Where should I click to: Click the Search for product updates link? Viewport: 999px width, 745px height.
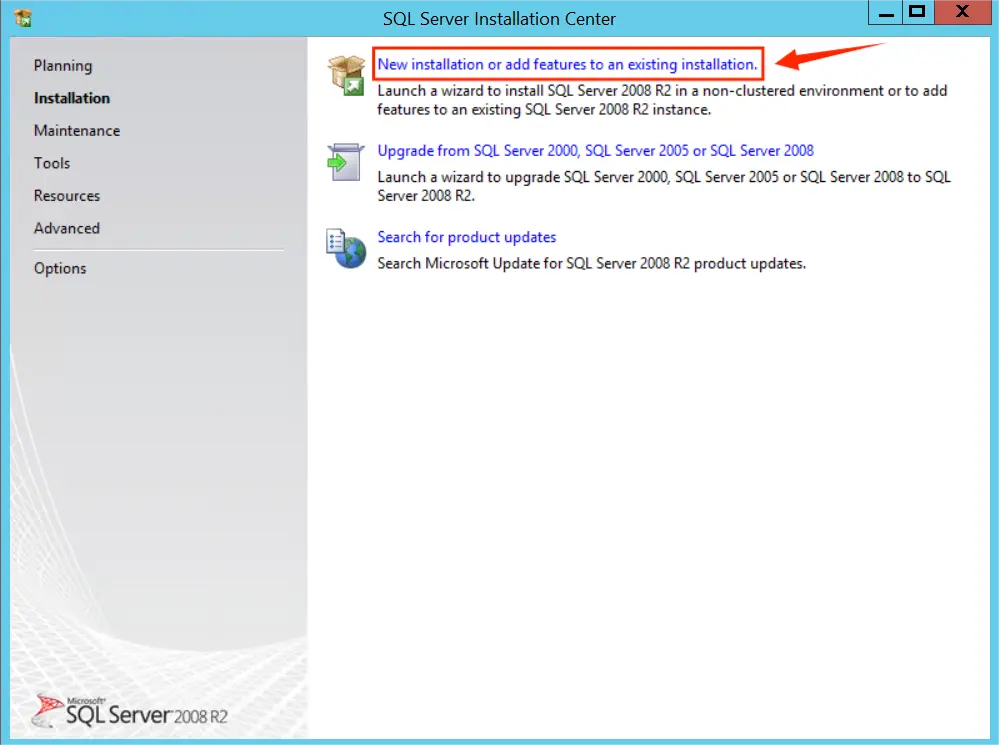point(467,237)
